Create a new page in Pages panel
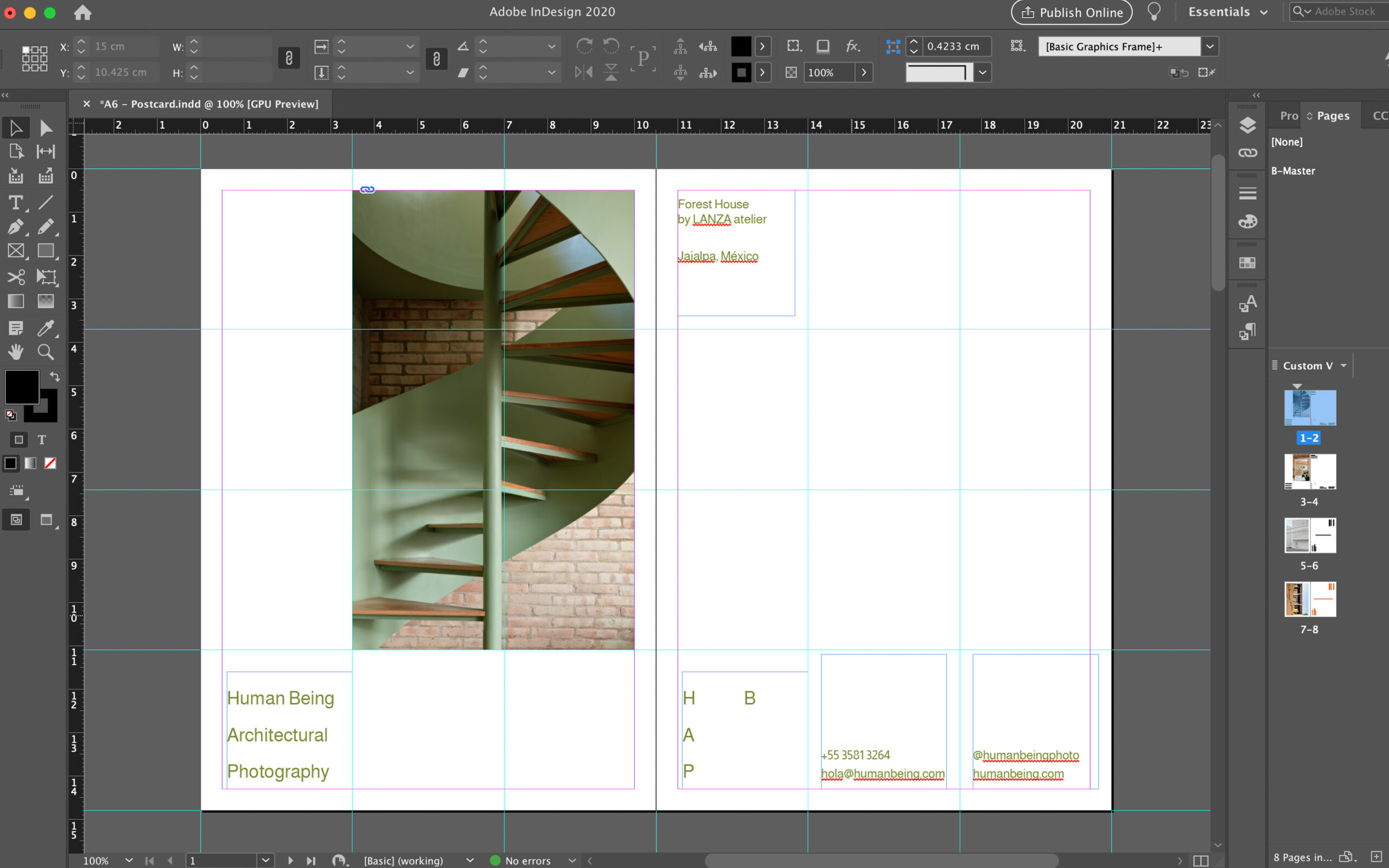Viewport: 1389px width, 868px height. pos(1376,857)
